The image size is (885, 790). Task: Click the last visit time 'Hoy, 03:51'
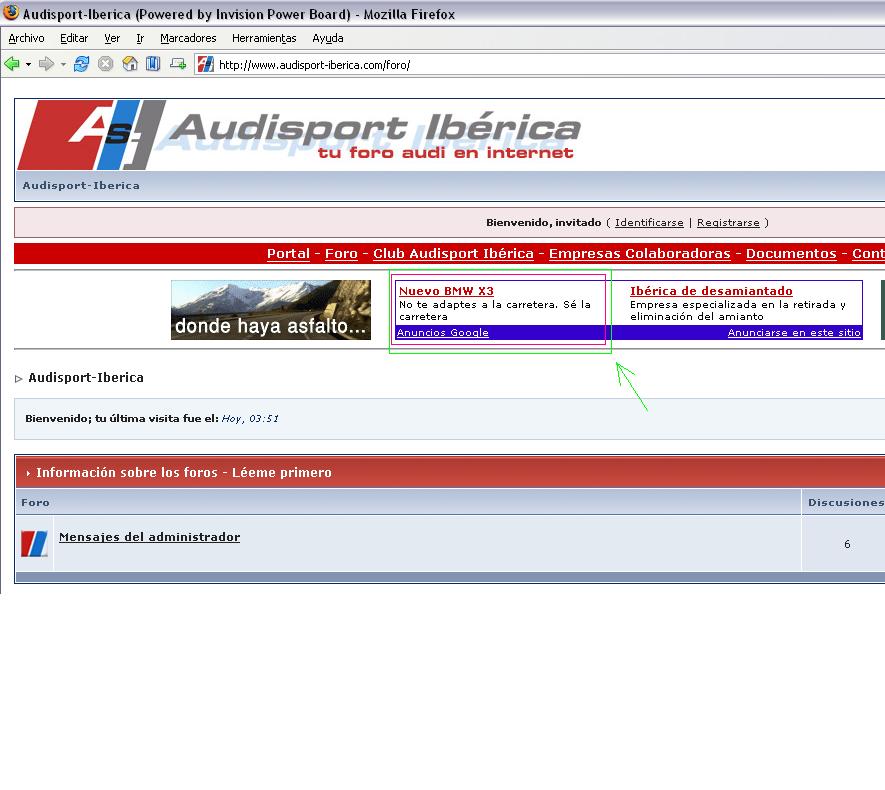click(250, 418)
